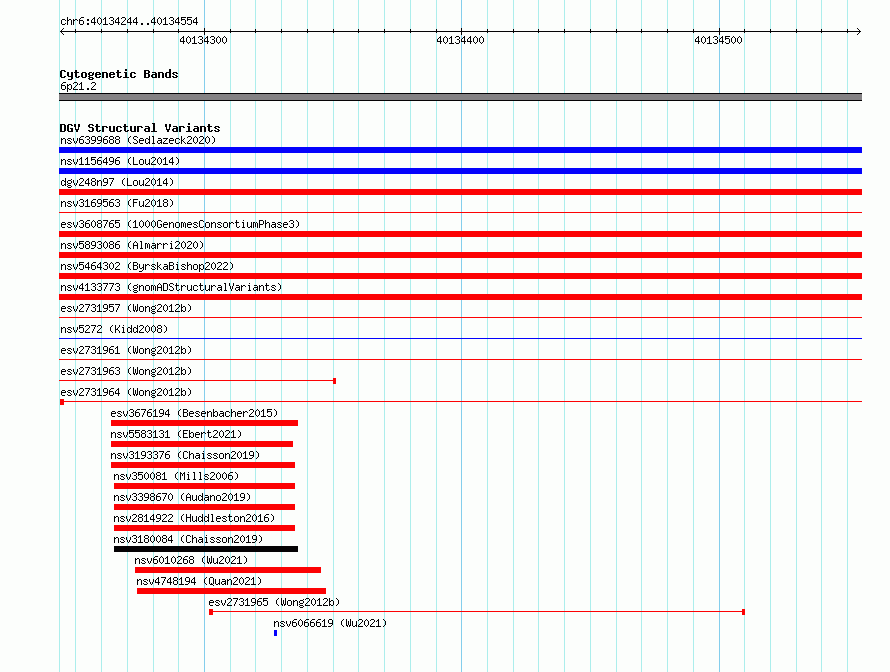The image size is (890, 672).
Task: Open variant nsv5583131 (Ebert2021) label
Action: tap(176, 434)
